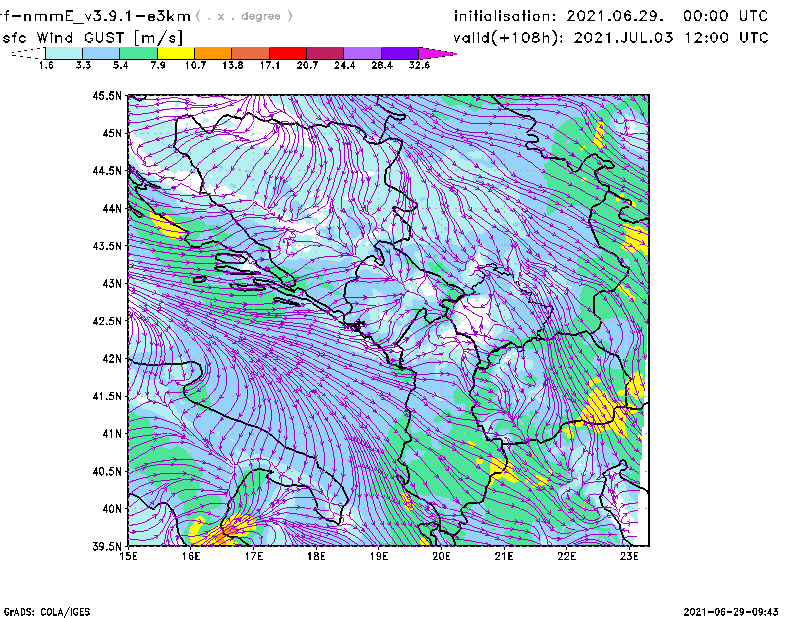Click the legend value 7.9

click(158, 65)
